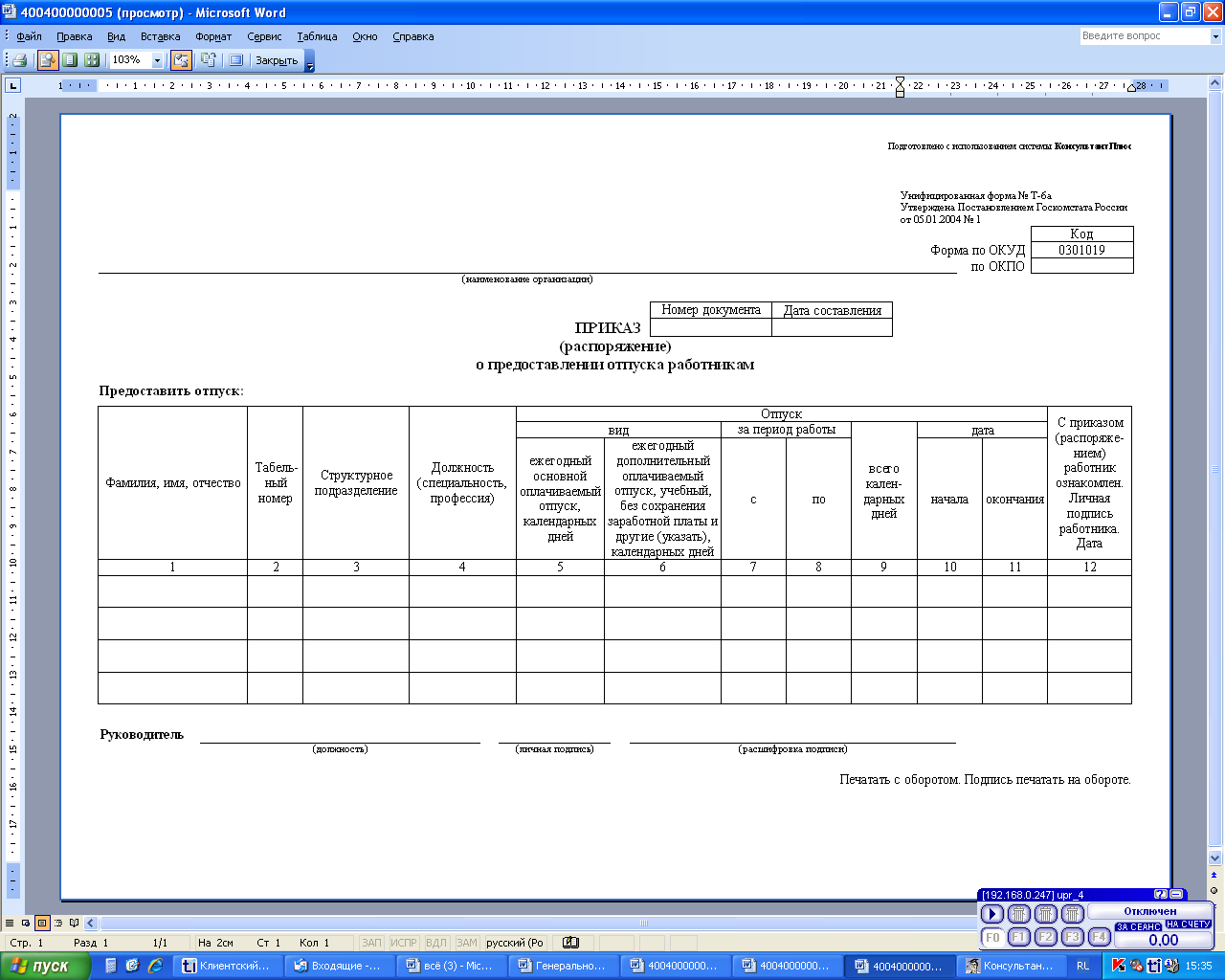Image resolution: width=1225 pixels, height=980 pixels.
Task: Click the play button in upr_4 widget
Action: (992, 914)
